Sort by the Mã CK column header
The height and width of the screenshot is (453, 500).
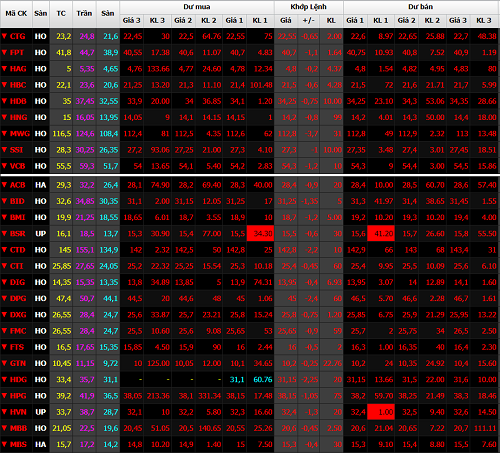coord(16,14)
